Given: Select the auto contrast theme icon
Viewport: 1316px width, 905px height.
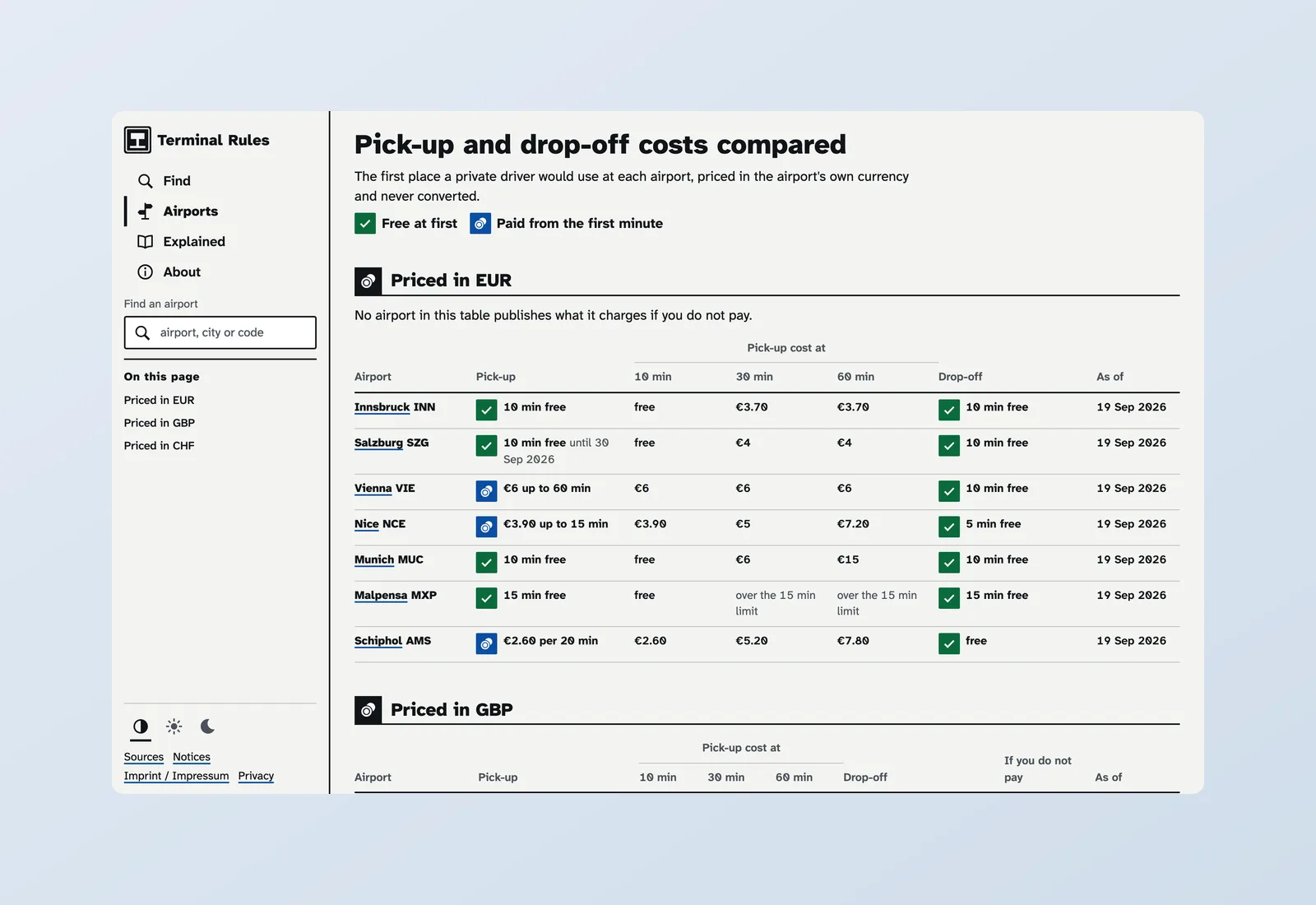Looking at the screenshot, I should [x=141, y=726].
